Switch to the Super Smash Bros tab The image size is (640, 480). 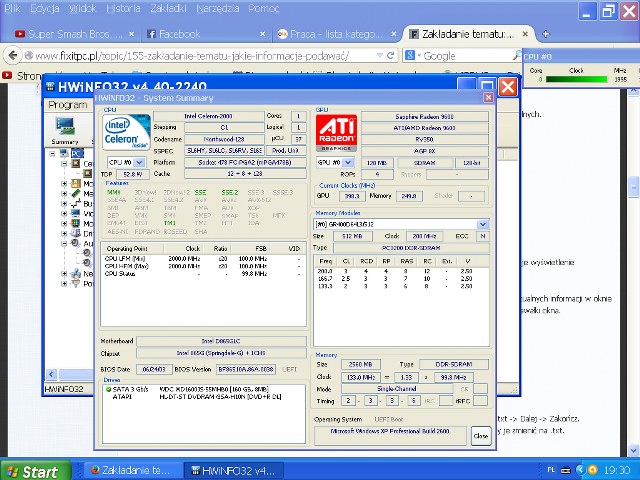[x=75, y=34]
